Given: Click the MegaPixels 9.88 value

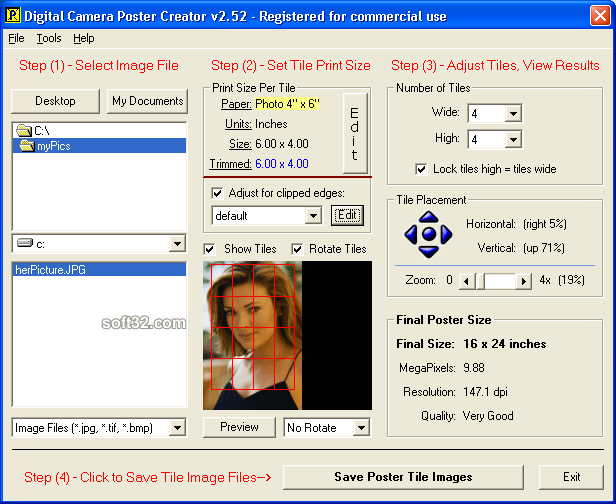Looking at the screenshot, I should coord(474,368).
